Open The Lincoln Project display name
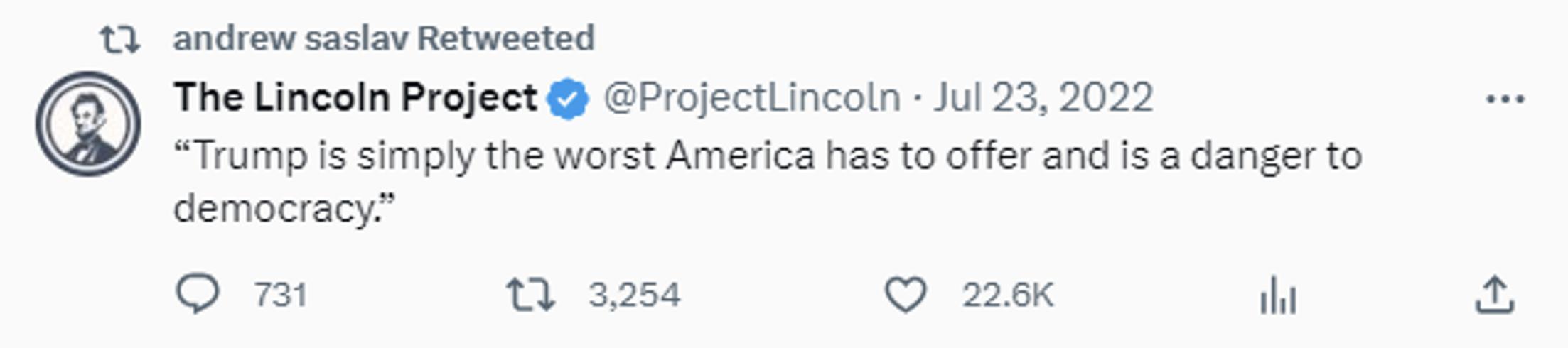 pyautogui.click(x=355, y=97)
